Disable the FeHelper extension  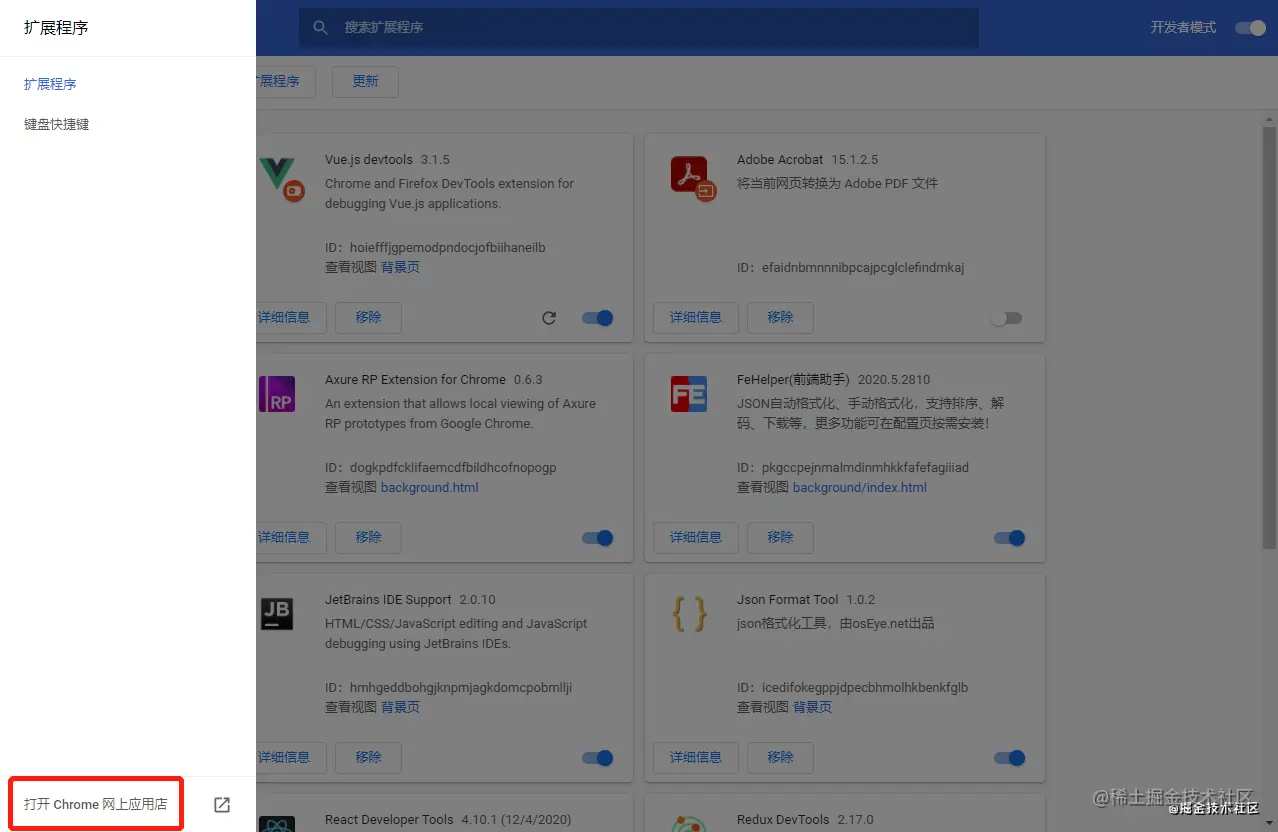click(1010, 538)
